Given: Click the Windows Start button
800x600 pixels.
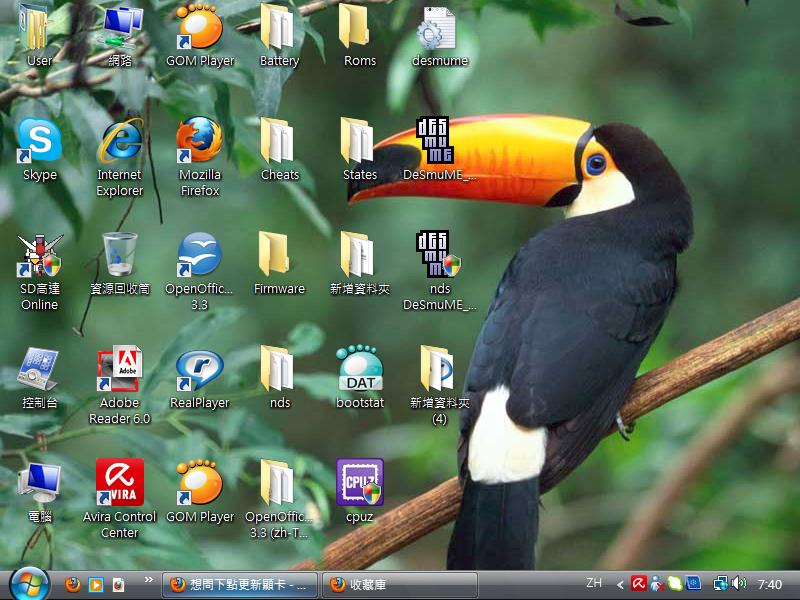Looking at the screenshot, I should 29,583.
